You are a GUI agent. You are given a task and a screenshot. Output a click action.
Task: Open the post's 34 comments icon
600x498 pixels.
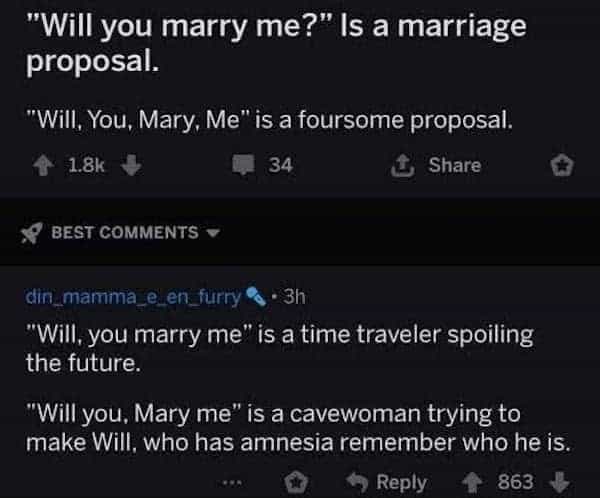tap(246, 165)
